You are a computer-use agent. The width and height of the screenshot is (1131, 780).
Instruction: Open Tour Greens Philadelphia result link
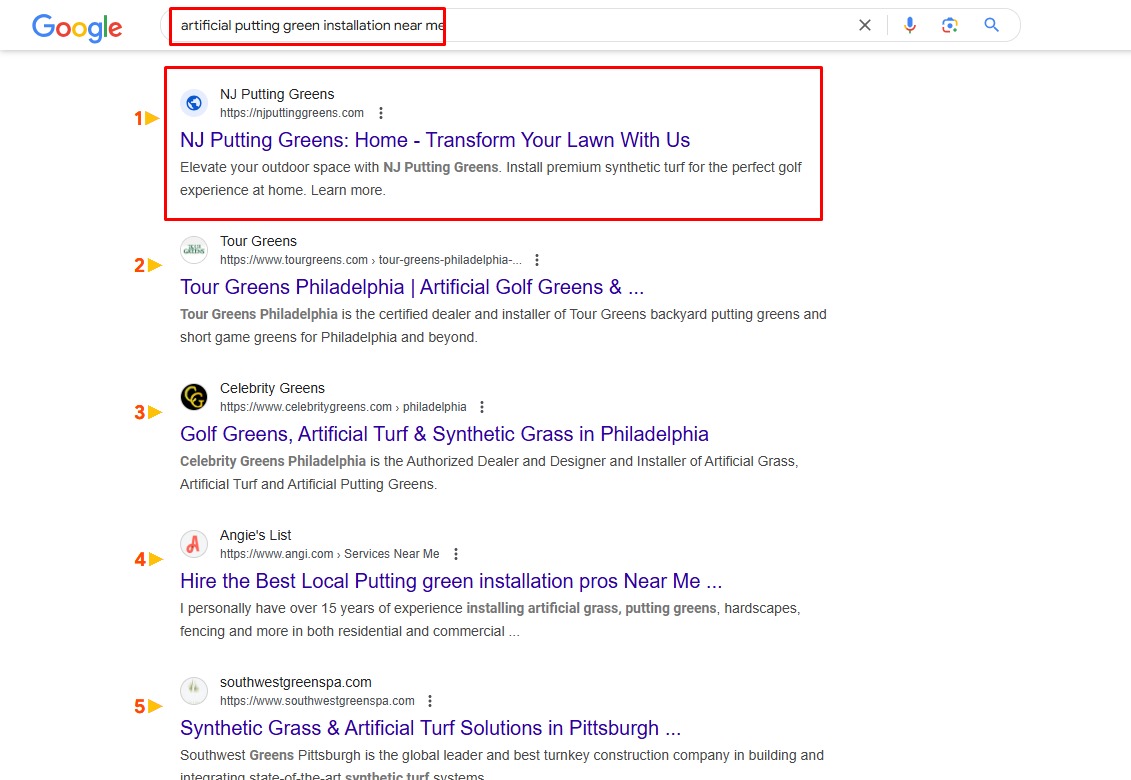tap(412, 287)
